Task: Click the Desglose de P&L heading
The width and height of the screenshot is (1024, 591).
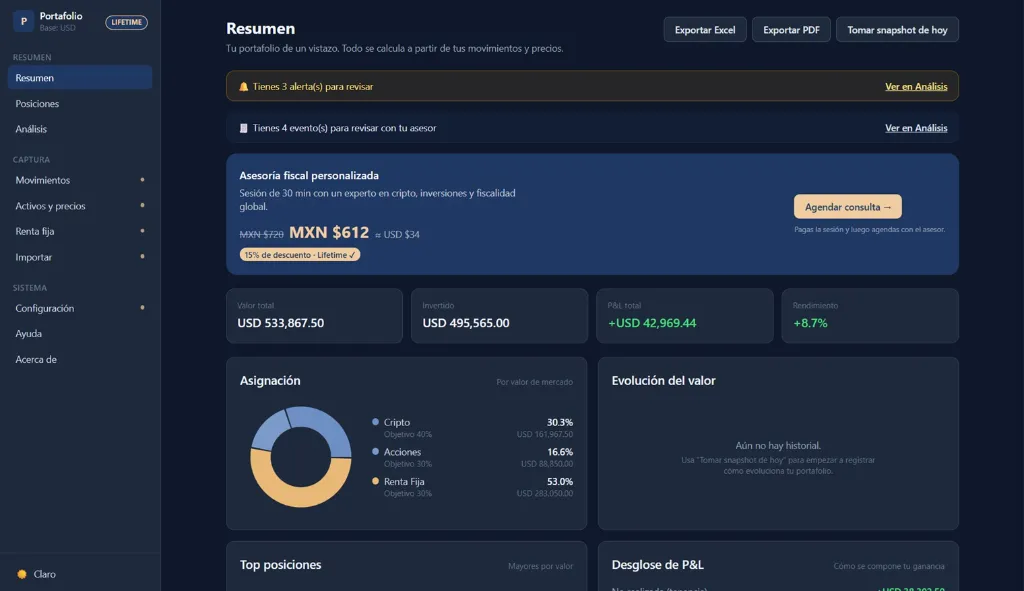Action: click(657, 564)
